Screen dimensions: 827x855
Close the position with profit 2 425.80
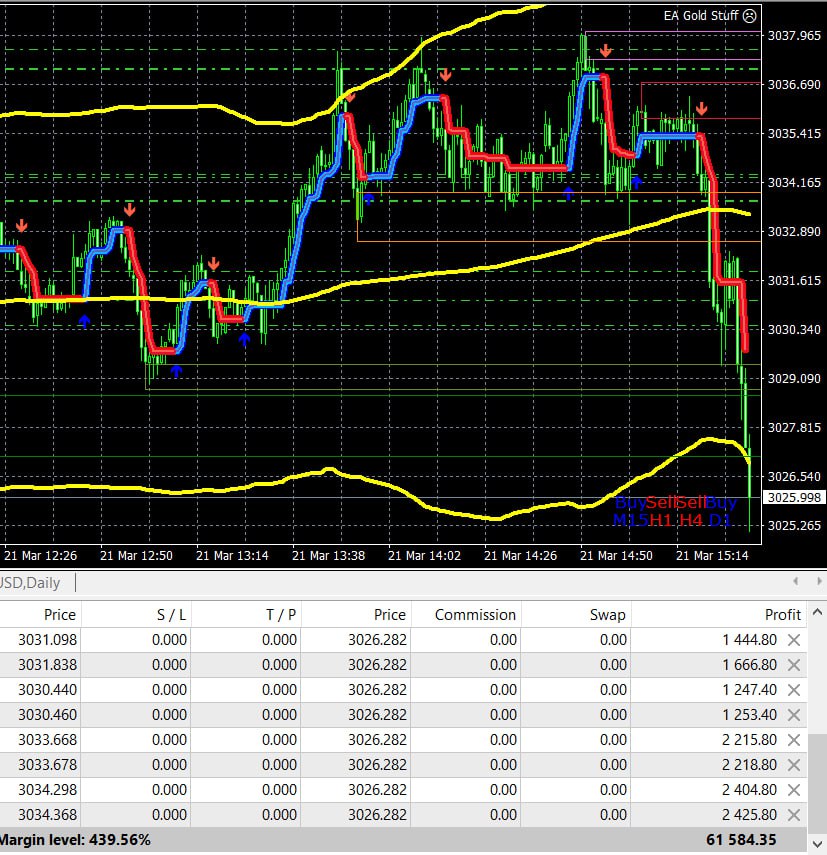coord(794,815)
